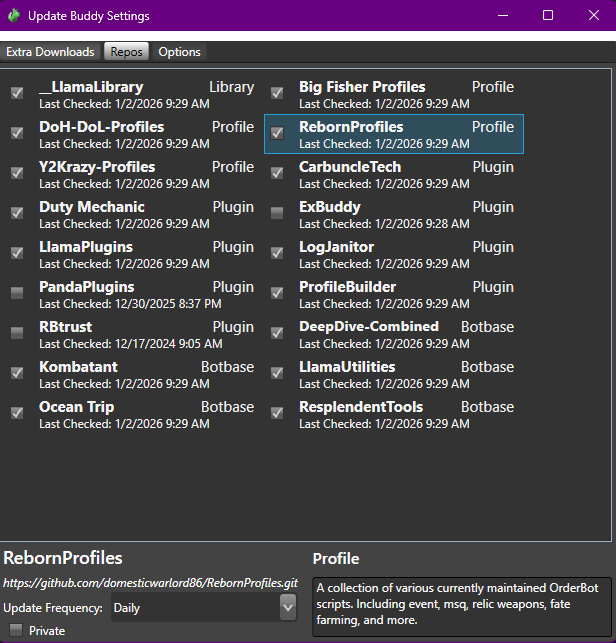Select the DoH-DoL-Profiles repo name
The height and width of the screenshot is (643, 616).
(x=101, y=127)
